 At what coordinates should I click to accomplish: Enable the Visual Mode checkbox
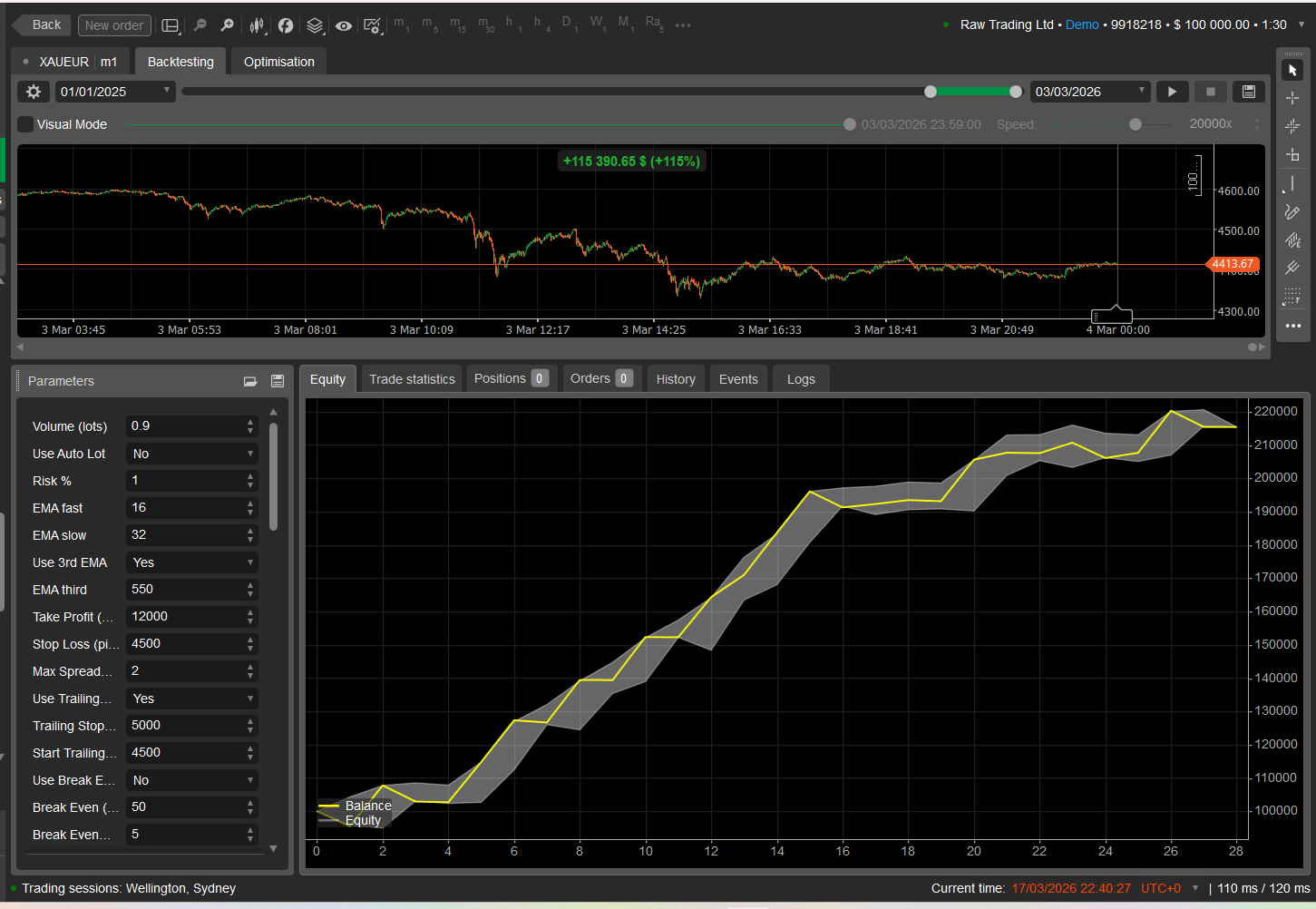click(26, 124)
